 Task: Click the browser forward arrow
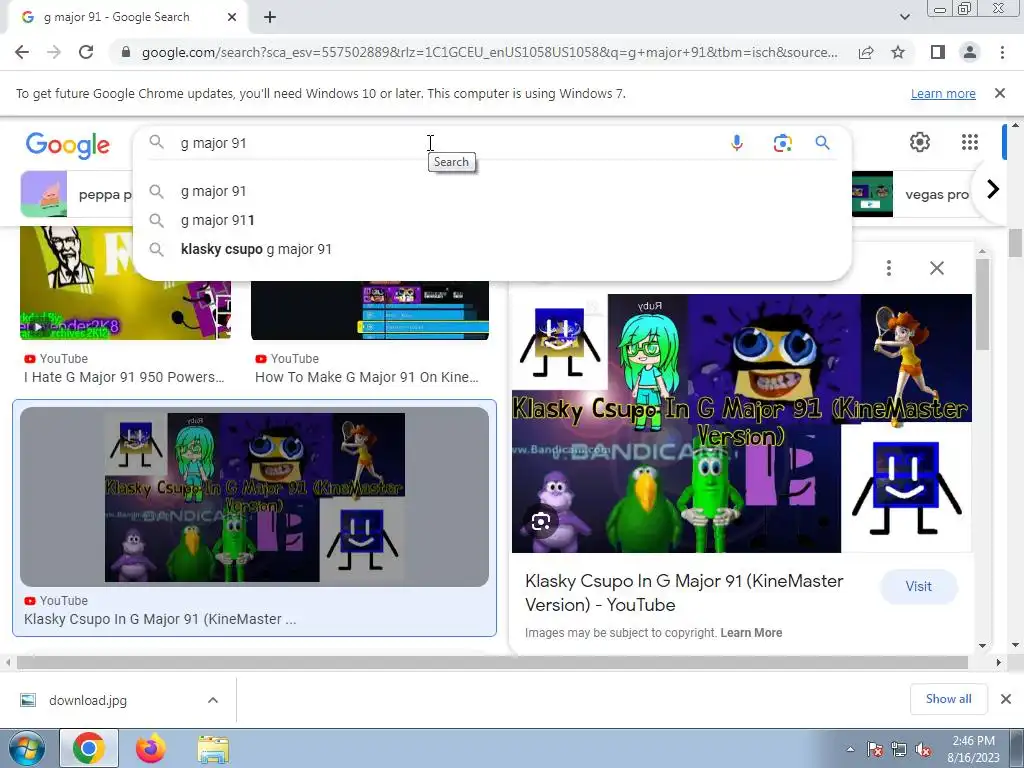point(54,52)
